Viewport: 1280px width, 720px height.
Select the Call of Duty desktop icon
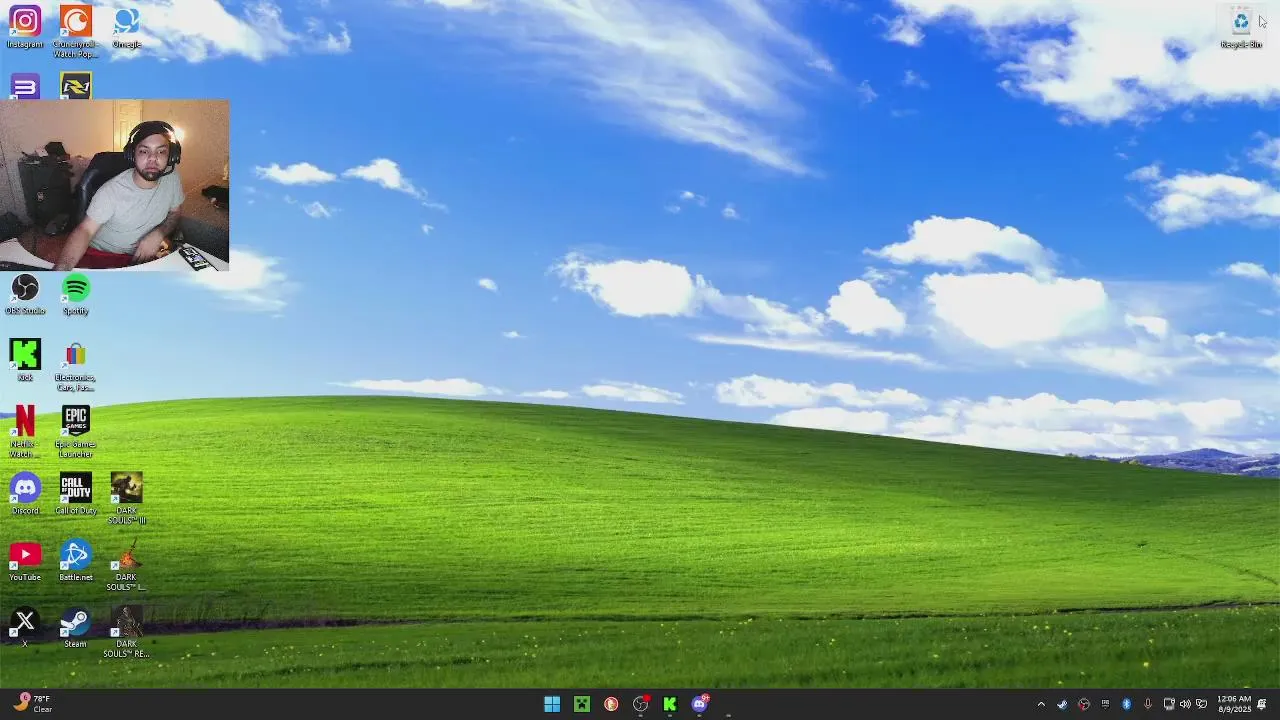pos(75,494)
